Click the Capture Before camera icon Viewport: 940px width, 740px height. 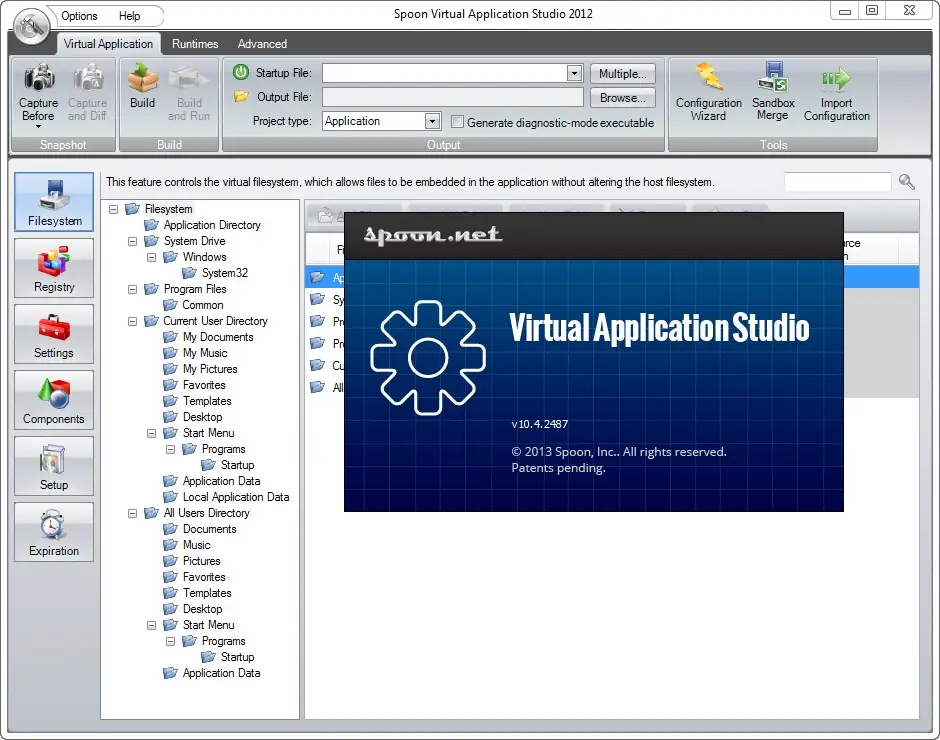pos(39,78)
